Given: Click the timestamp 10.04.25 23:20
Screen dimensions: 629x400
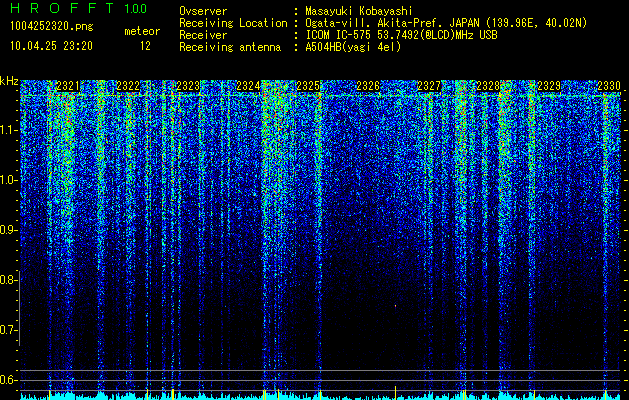Looking at the screenshot, I should point(51,46).
